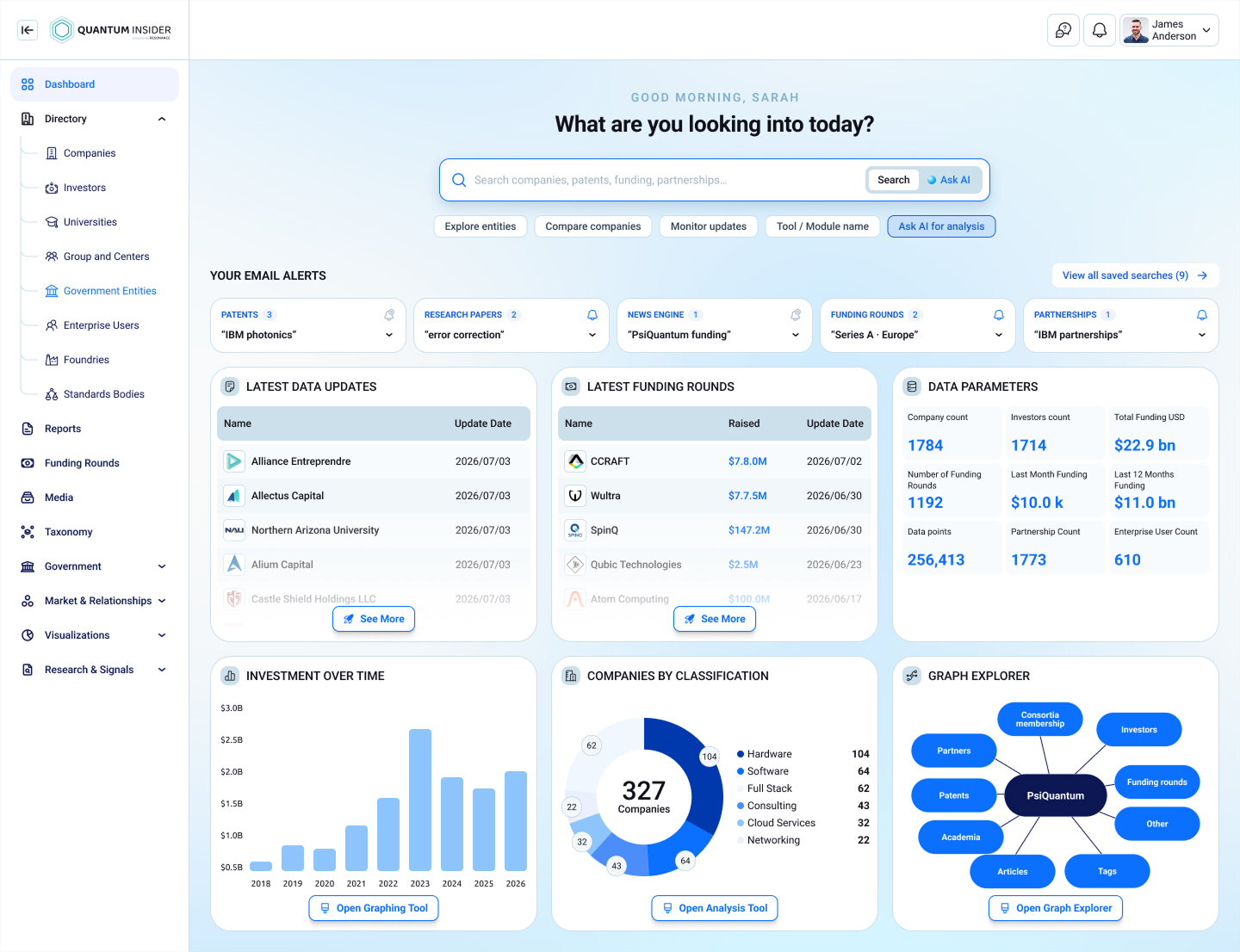The width and height of the screenshot is (1240, 952).
Task: Toggle the alert bell on Research Papers card
Action: [592, 315]
